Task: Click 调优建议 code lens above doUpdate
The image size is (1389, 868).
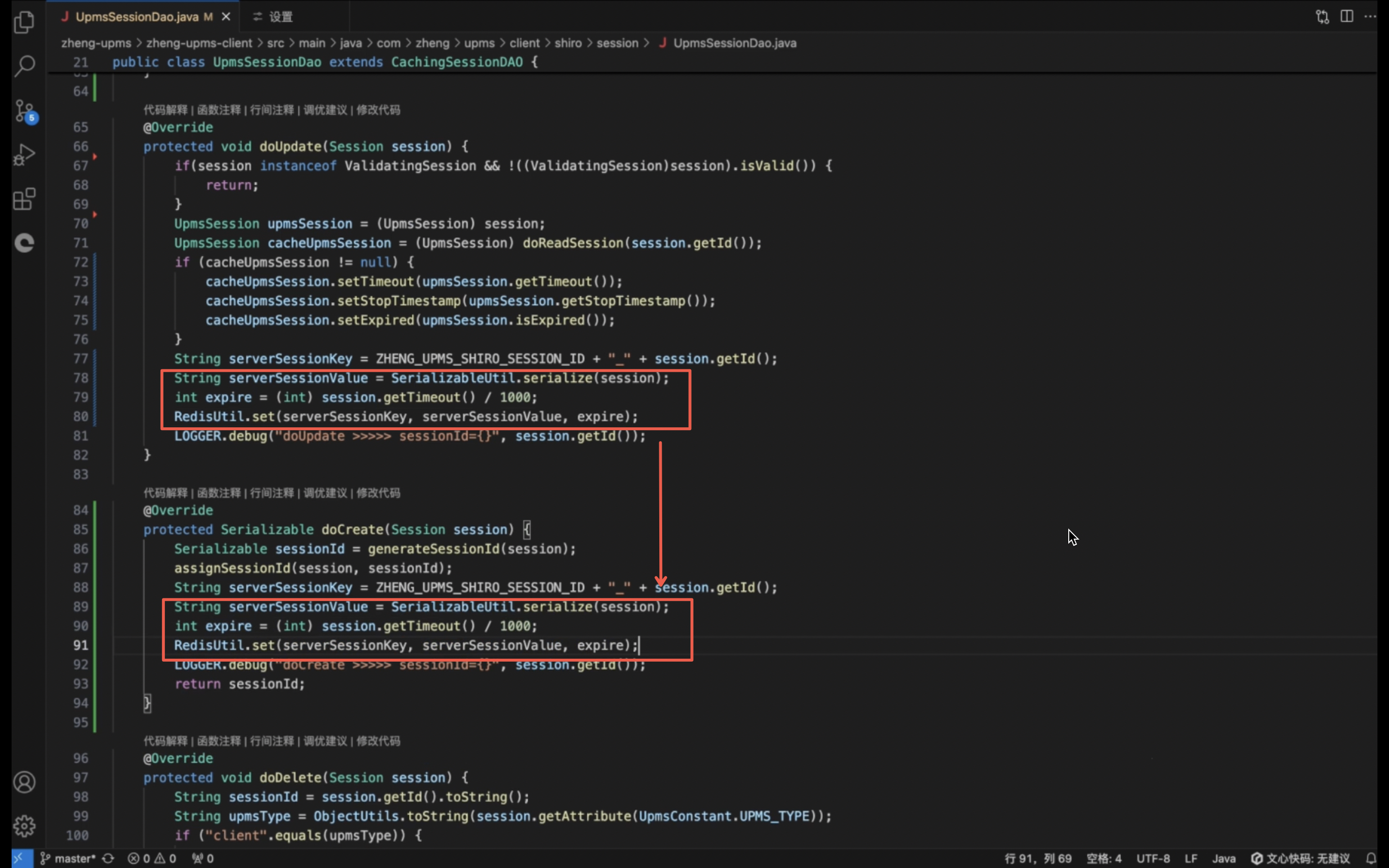Action: coord(325,109)
